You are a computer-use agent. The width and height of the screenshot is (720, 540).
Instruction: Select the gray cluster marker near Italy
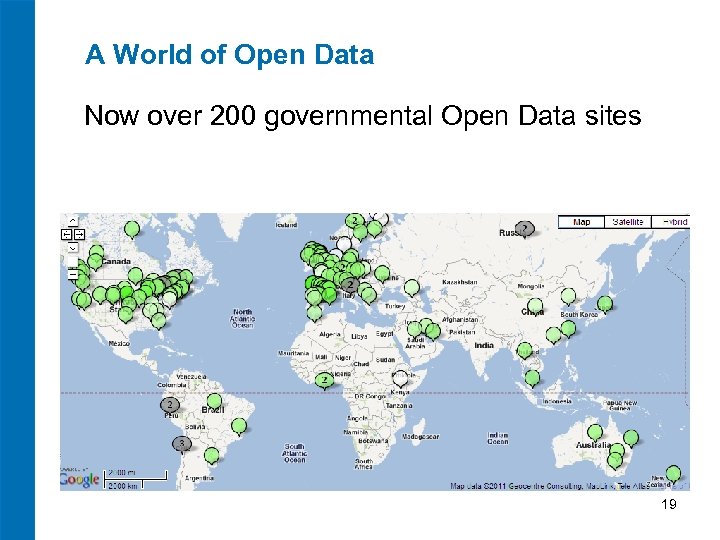tap(350, 285)
